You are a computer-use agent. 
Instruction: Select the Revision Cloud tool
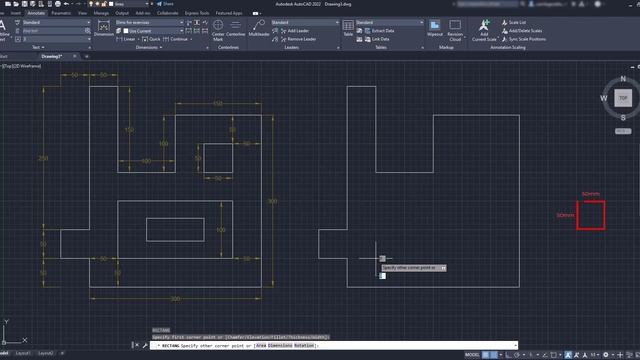click(x=455, y=31)
